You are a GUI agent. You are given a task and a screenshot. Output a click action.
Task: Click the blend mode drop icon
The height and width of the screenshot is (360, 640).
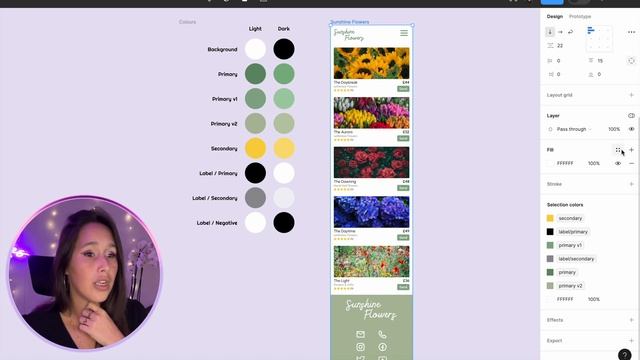[550, 129]
